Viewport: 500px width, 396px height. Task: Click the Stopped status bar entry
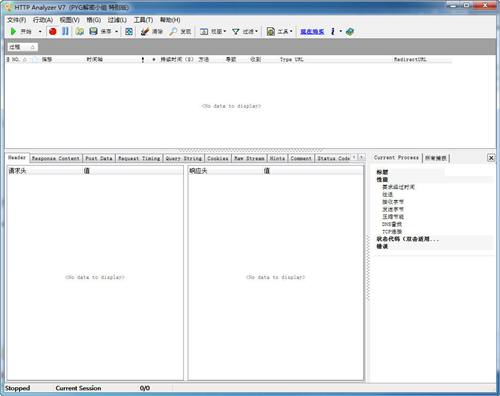[x=17, y=388]
